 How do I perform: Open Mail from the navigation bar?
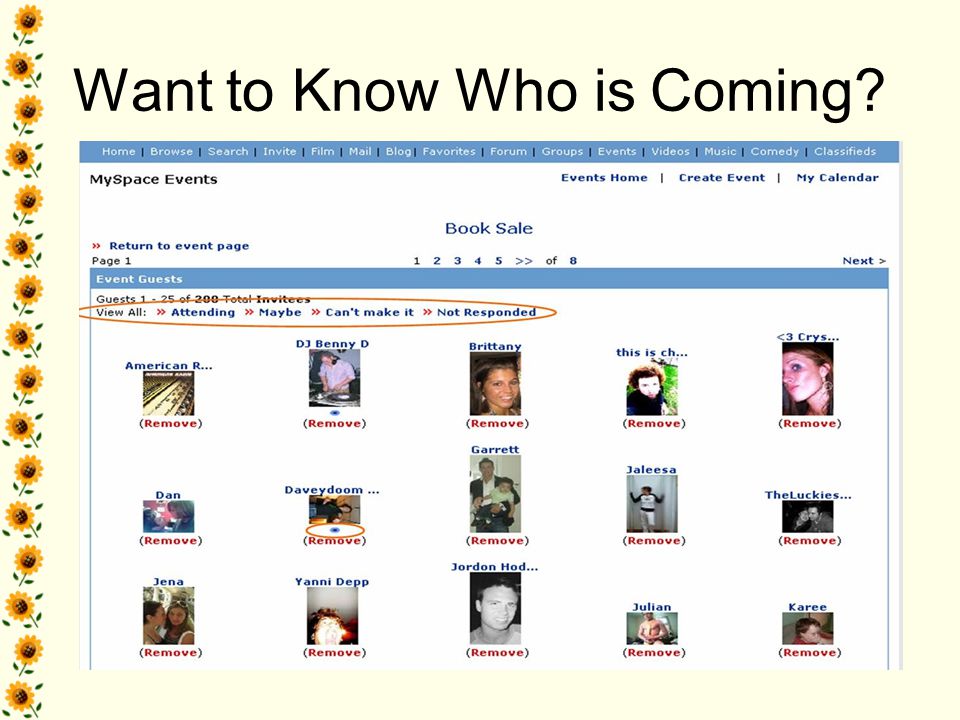[360, 151]
